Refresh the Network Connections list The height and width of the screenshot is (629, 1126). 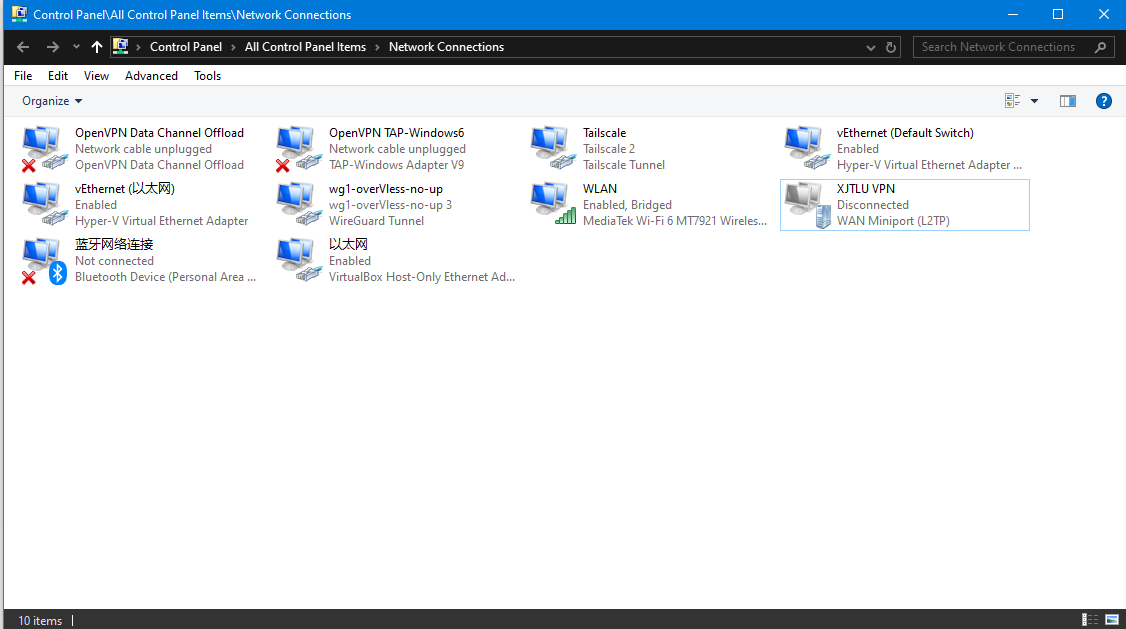click(x=890, y=47)
